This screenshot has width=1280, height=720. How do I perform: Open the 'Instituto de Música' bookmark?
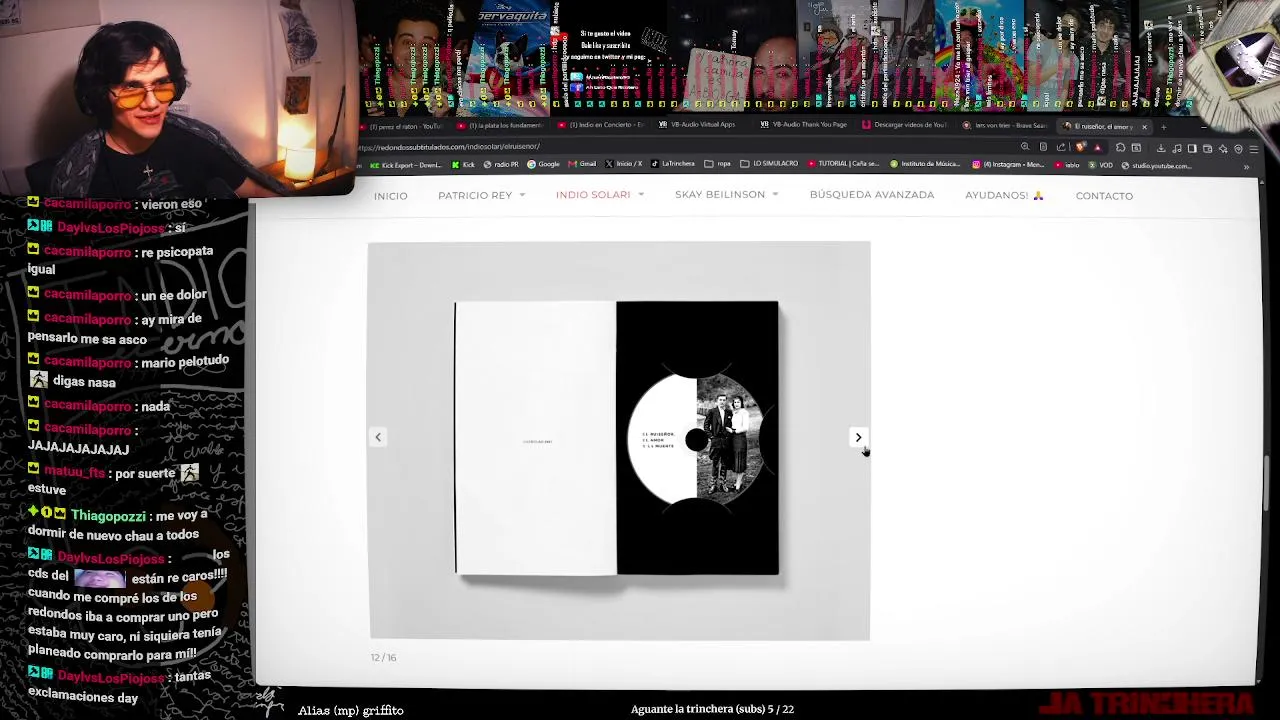(x=925, y=165)
